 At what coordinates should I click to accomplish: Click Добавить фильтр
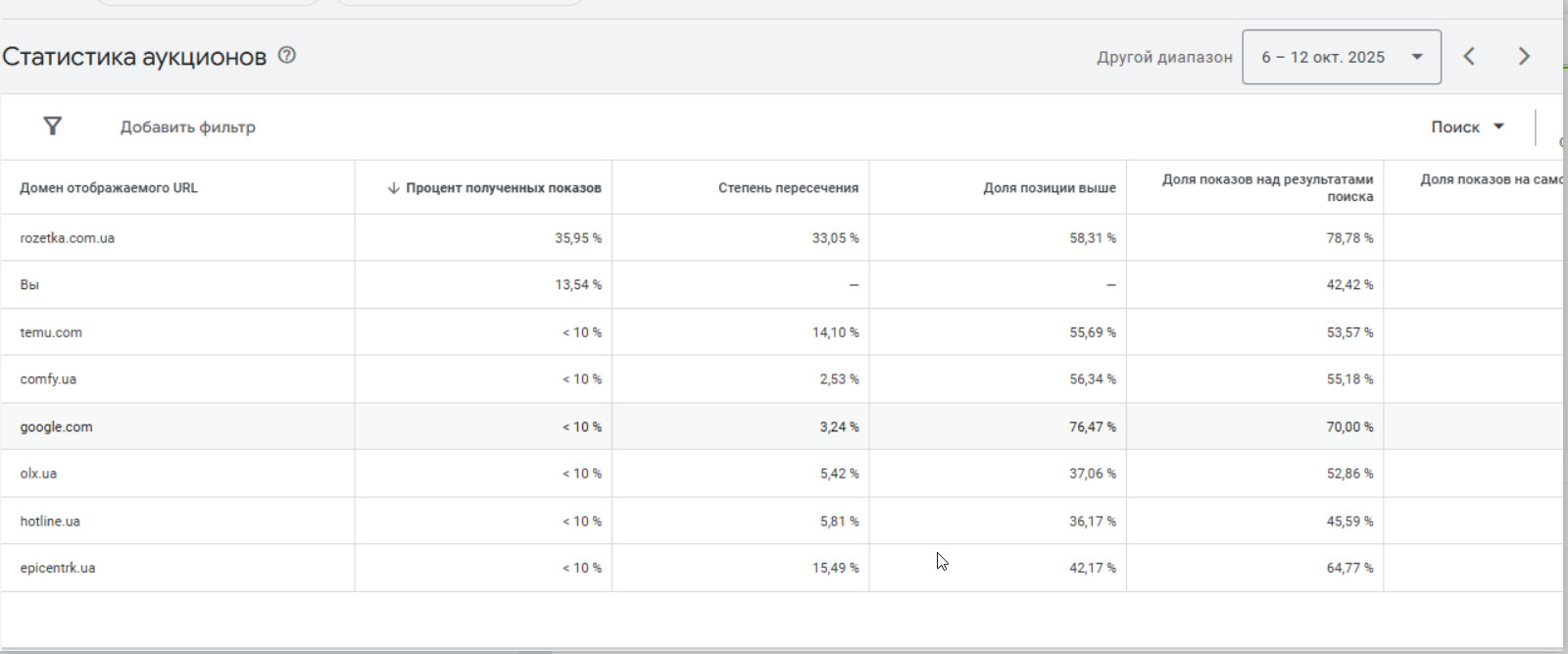pyautogui.click(x=187, y=127)
